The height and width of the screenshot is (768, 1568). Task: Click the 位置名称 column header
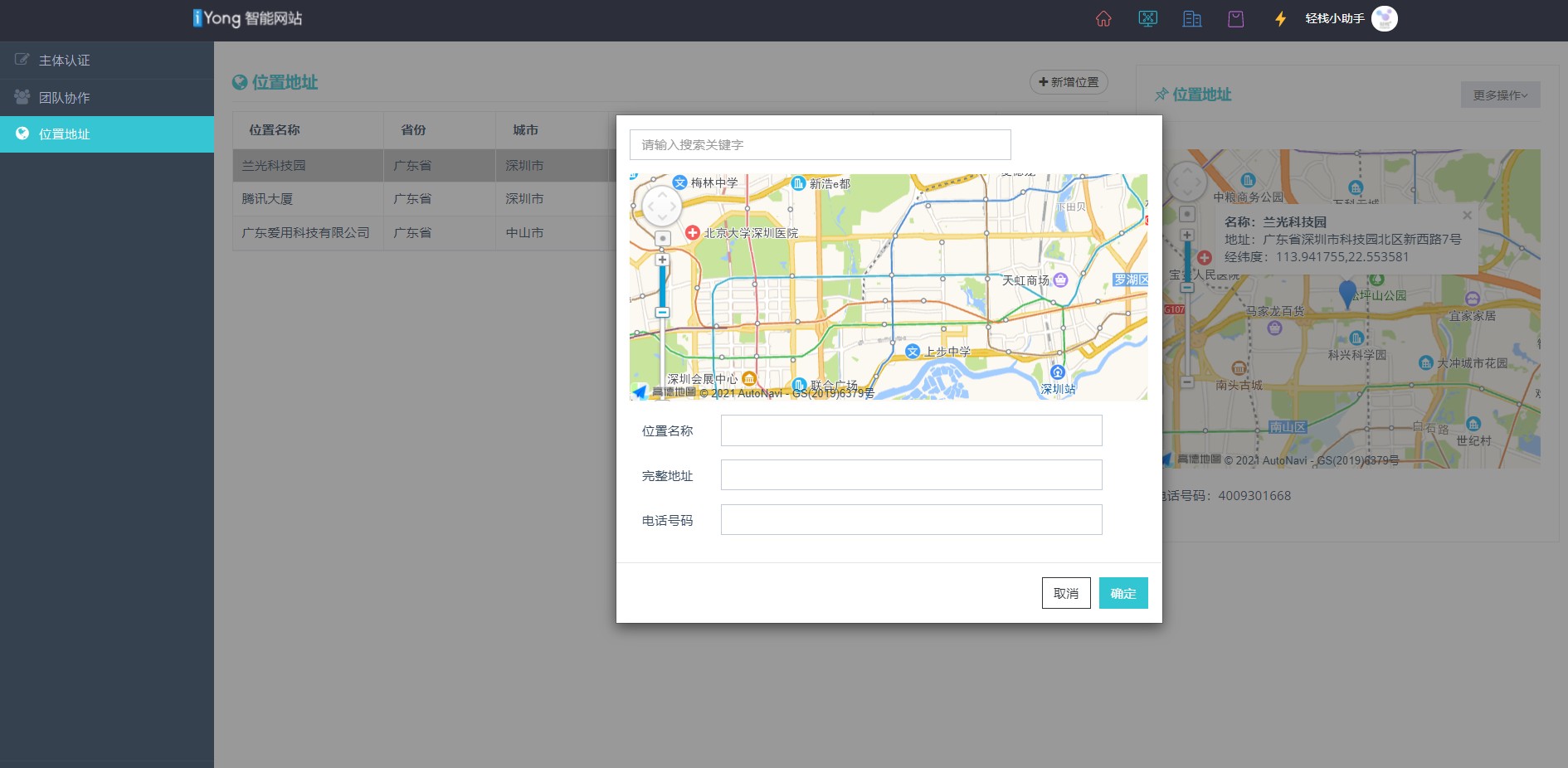click(x=275, y=130)
